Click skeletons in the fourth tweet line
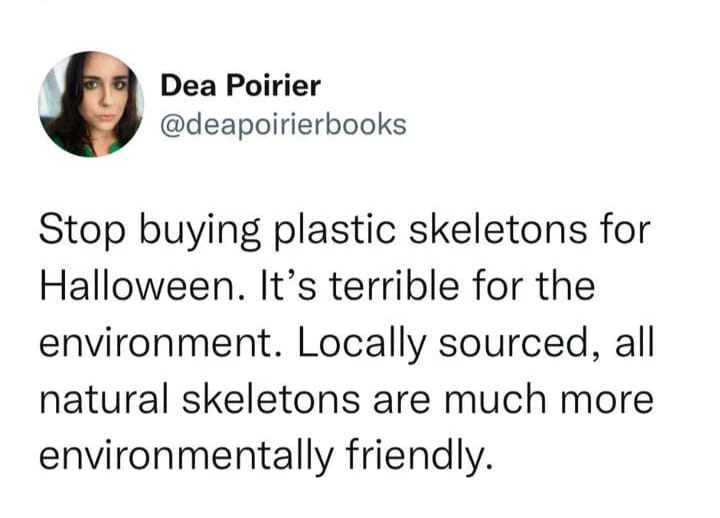 tap(271, 398)
